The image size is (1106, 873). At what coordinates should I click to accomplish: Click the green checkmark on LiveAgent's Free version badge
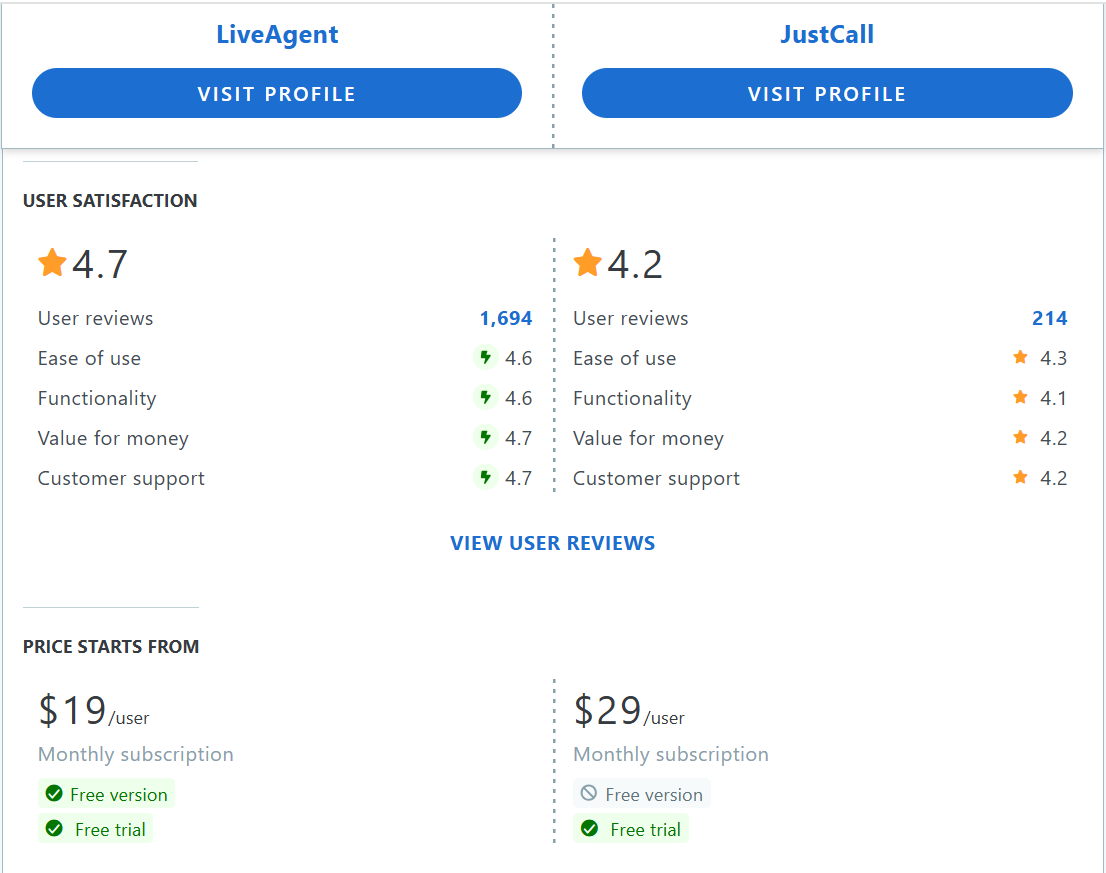tap(55, 794)
